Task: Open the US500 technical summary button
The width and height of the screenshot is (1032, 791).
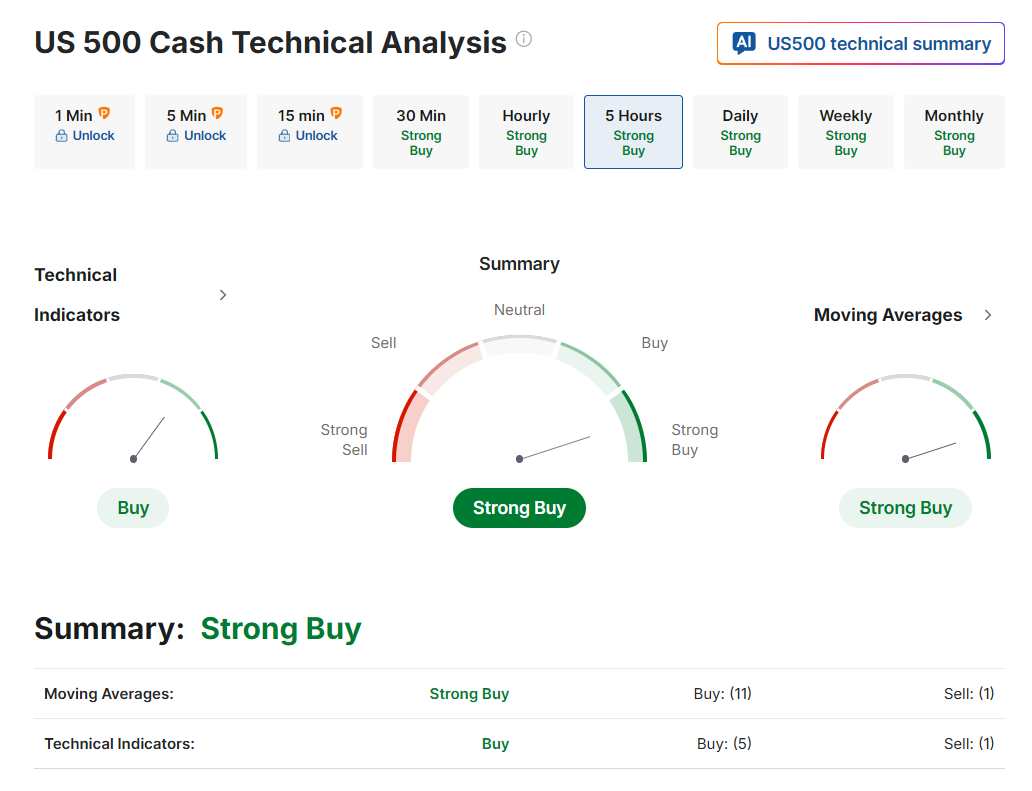Action: 861,43
